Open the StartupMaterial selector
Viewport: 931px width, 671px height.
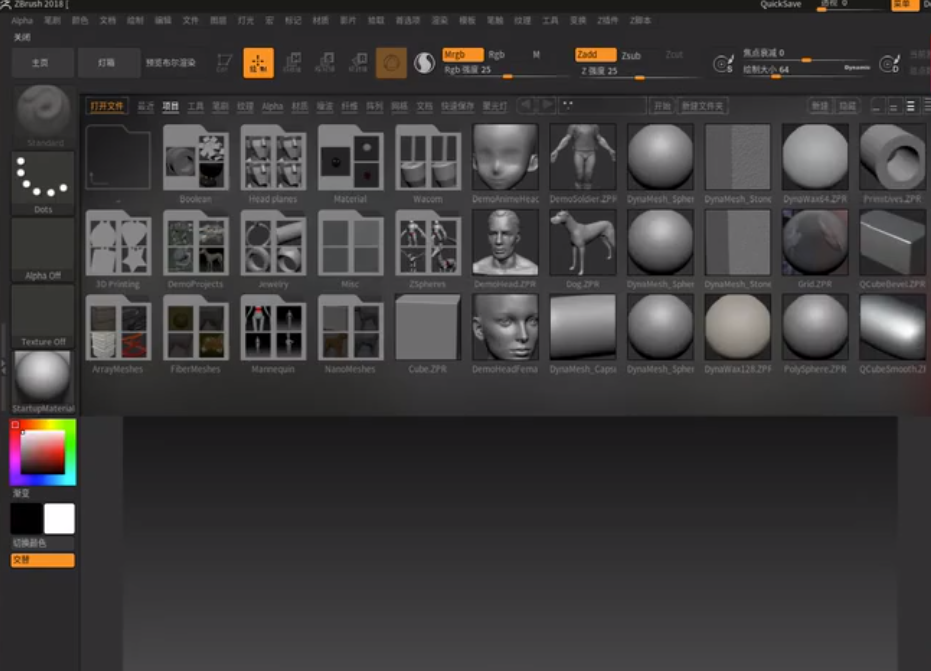pos(43,382)
